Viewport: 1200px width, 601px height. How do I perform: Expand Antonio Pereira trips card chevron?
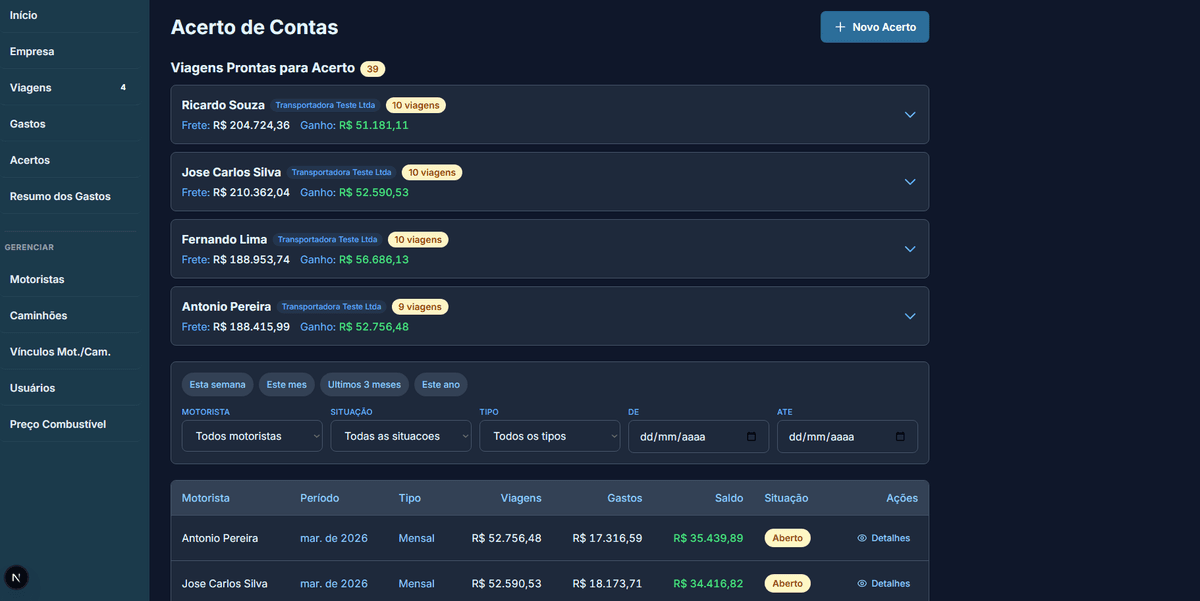(910, 316)
